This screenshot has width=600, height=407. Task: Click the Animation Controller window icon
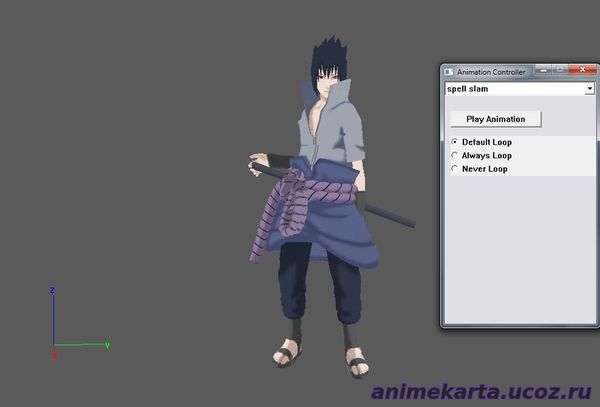(448, 72)
